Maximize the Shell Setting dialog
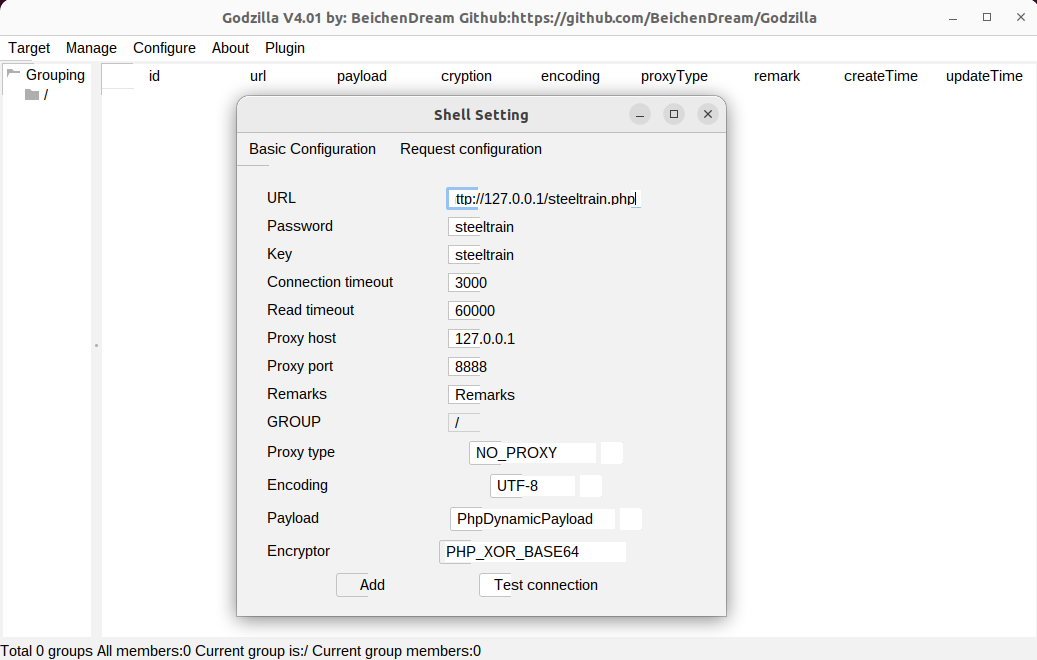The height and width of the screenshot is (660, 1037). [x=674, y=114]
